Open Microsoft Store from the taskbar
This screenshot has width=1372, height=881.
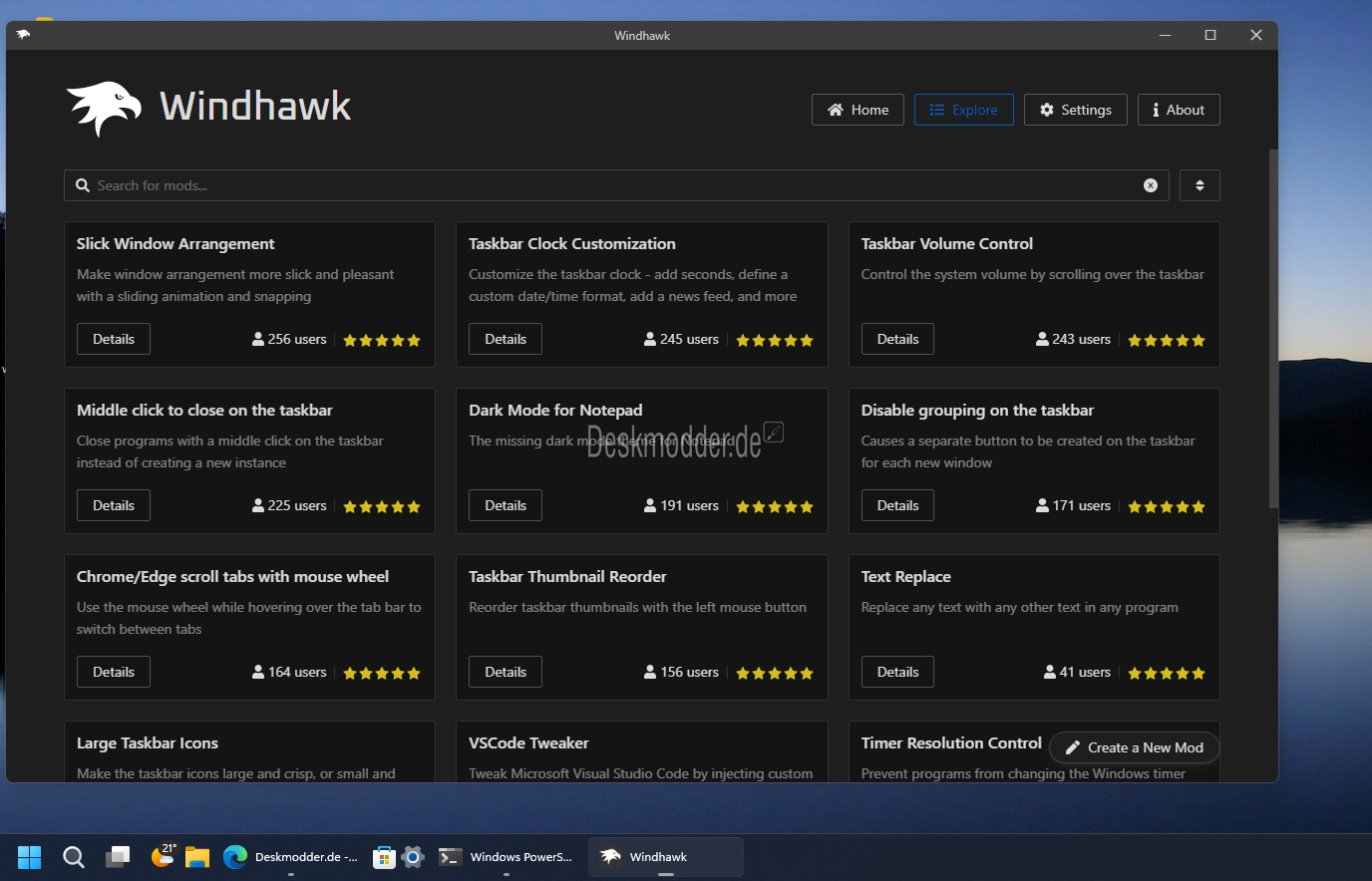point(384,857)
